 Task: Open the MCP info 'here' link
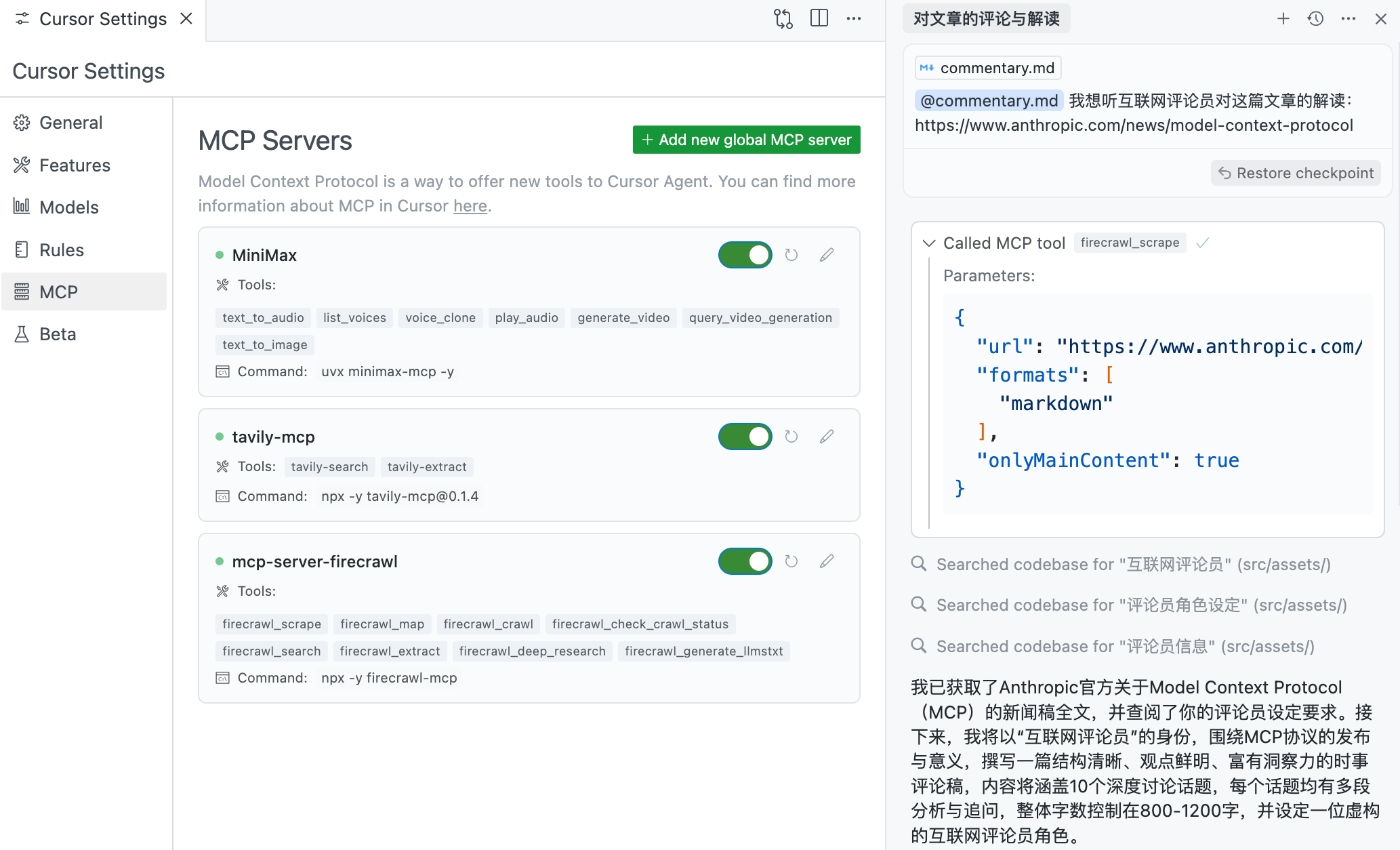(x=470, y=206)
